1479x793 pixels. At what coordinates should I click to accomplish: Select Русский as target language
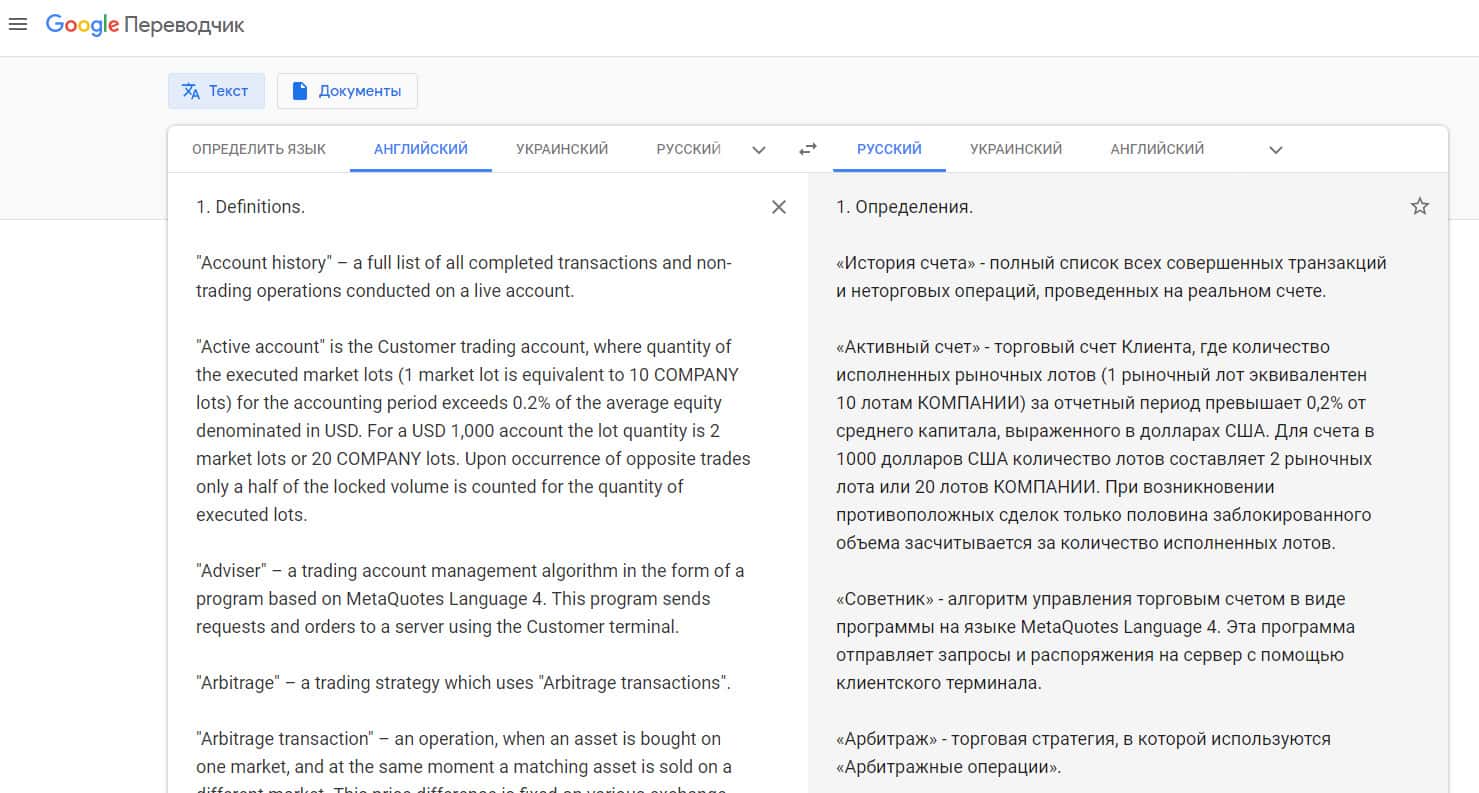coord(889,149)
